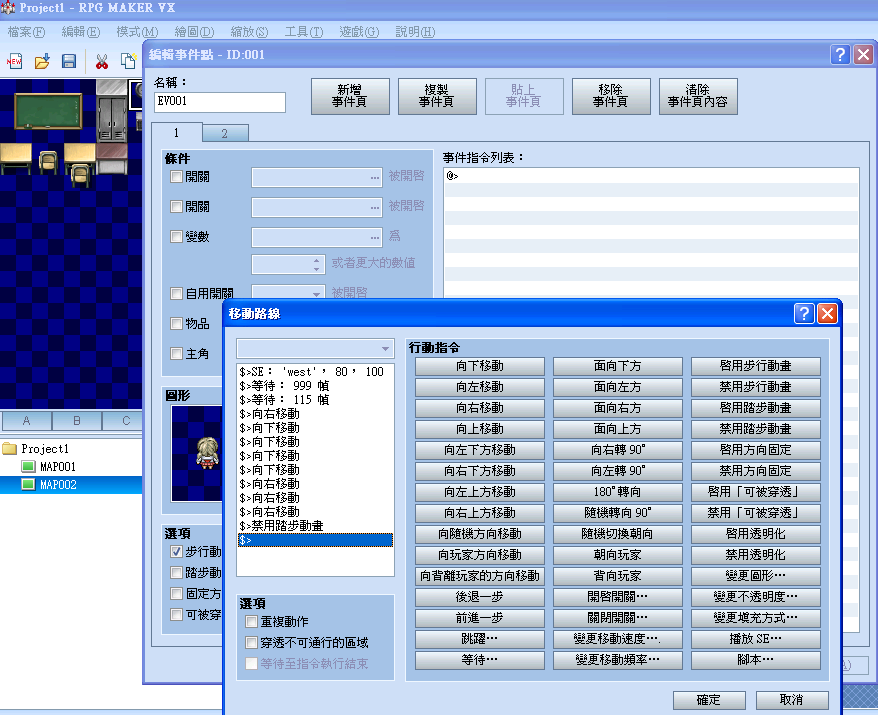Click the event character graphic preview
The image size is (878, 715).
(197, 453)
